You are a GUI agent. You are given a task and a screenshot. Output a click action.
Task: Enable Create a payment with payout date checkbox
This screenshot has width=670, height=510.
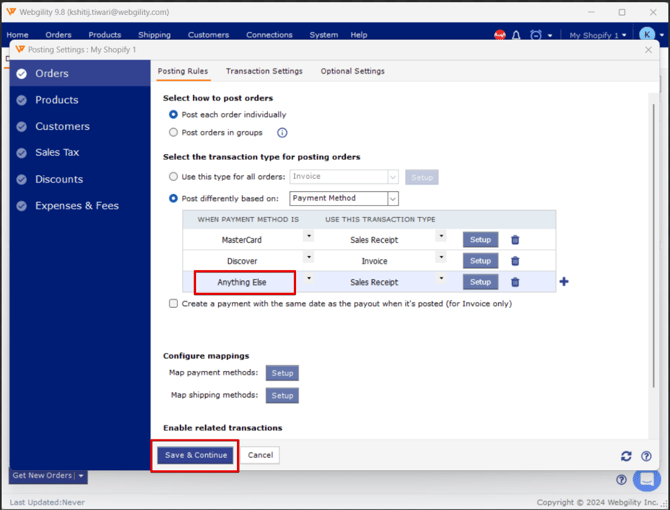pyautogui.click(x=174, y=304)
